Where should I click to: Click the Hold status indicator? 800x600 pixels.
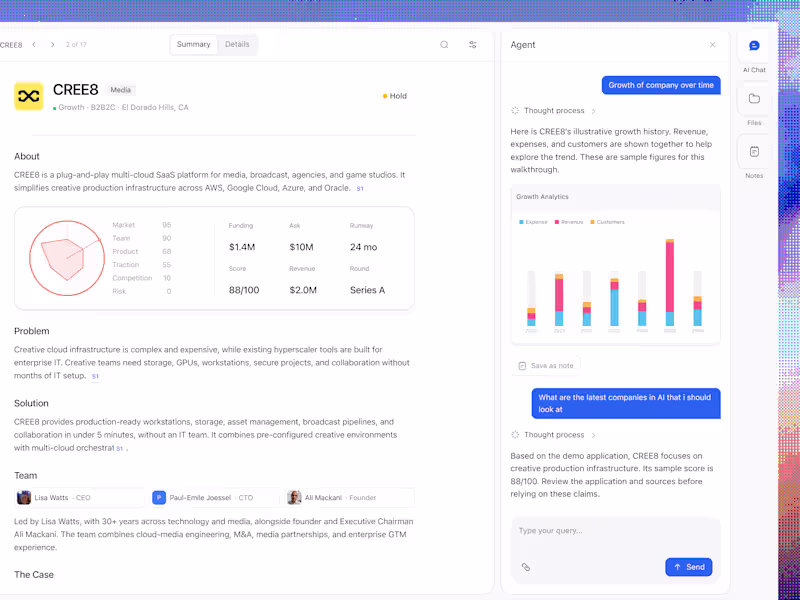(x=395, y=96)
